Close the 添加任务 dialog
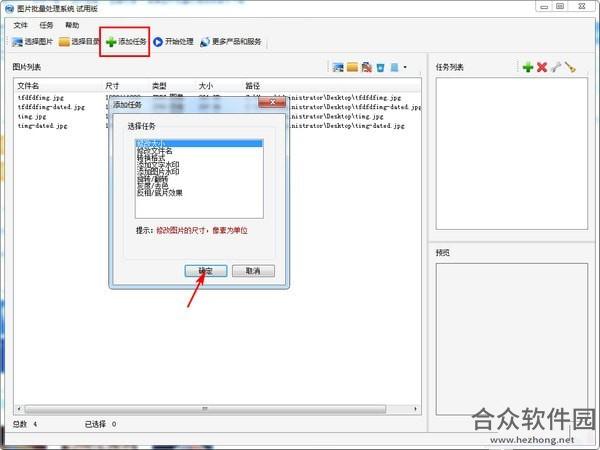Viewport: 600px width, 450px height. pos(272,102)
